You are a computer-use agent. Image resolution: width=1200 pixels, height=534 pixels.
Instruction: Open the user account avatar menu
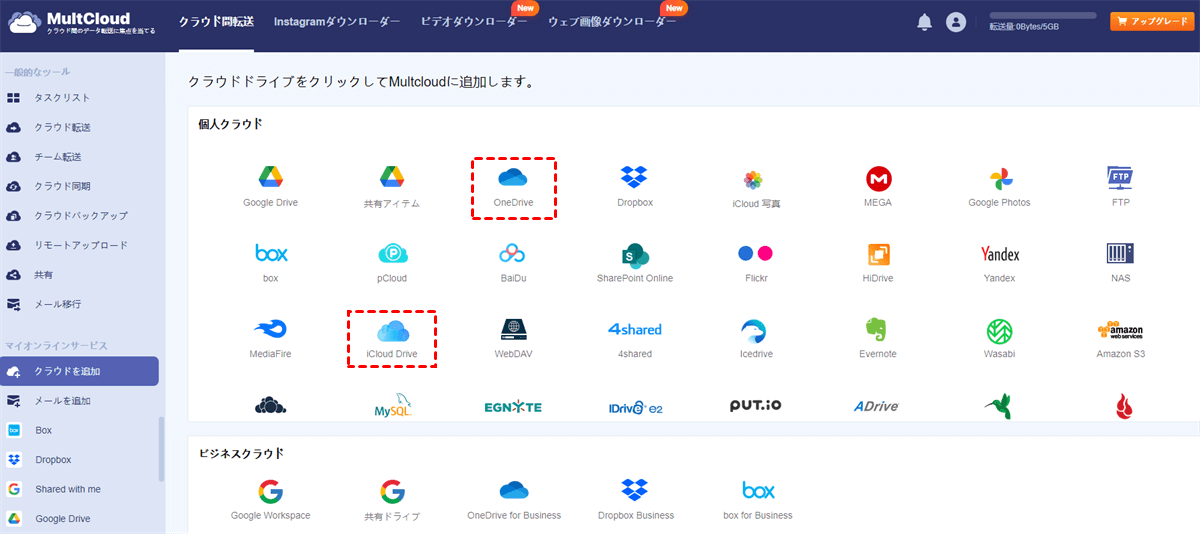coord(956,22)
